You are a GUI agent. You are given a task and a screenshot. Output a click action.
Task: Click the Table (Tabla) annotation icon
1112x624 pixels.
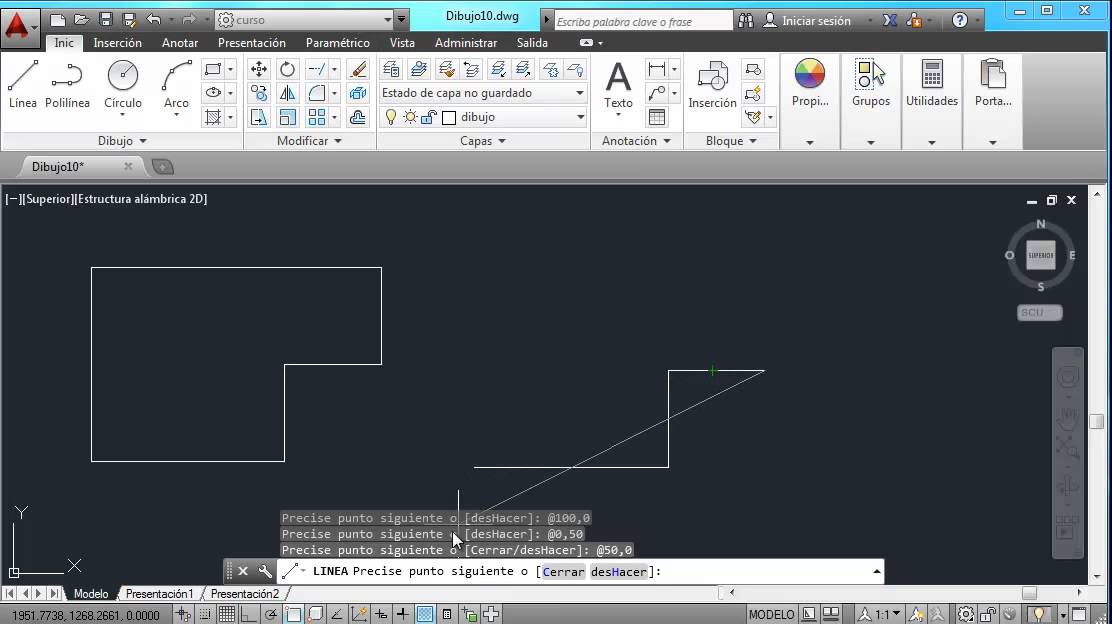[657, 117]
